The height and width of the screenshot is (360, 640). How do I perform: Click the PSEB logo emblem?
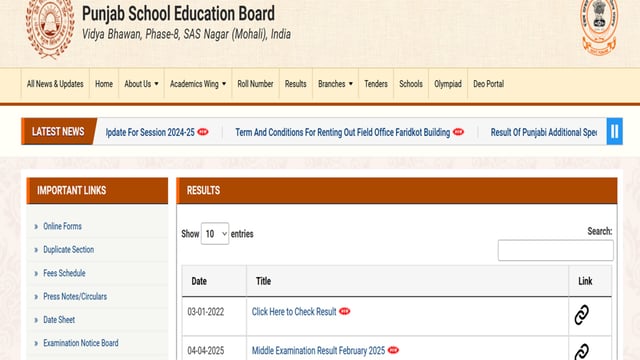pyautogui.click(x=50, y=29)
